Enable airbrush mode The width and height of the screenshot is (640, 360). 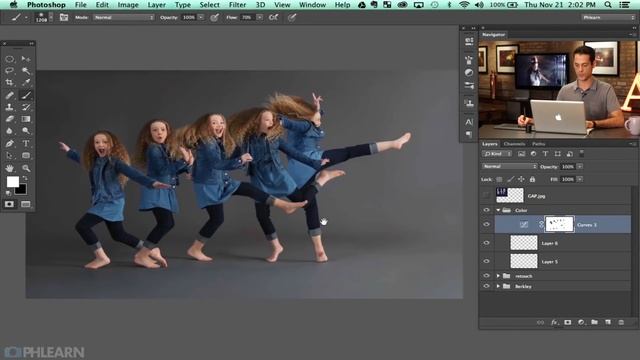(x=273, y=18)
